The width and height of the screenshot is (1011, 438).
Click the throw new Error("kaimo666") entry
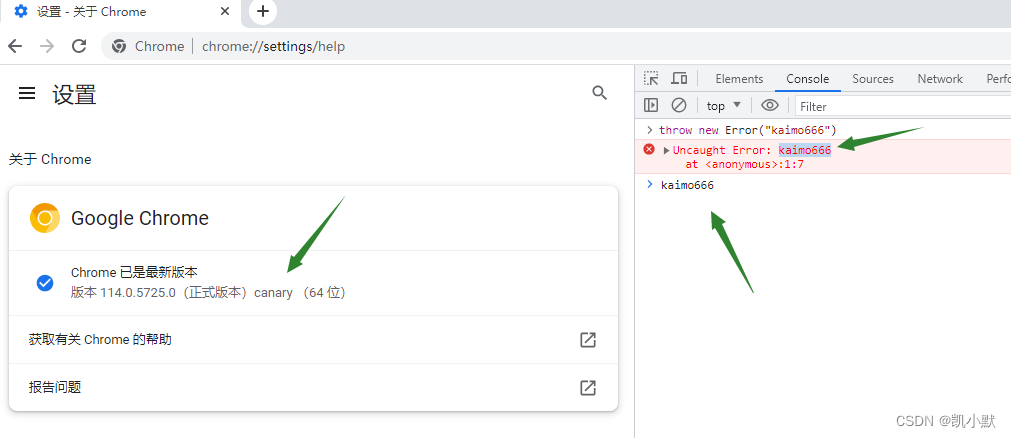747,130
